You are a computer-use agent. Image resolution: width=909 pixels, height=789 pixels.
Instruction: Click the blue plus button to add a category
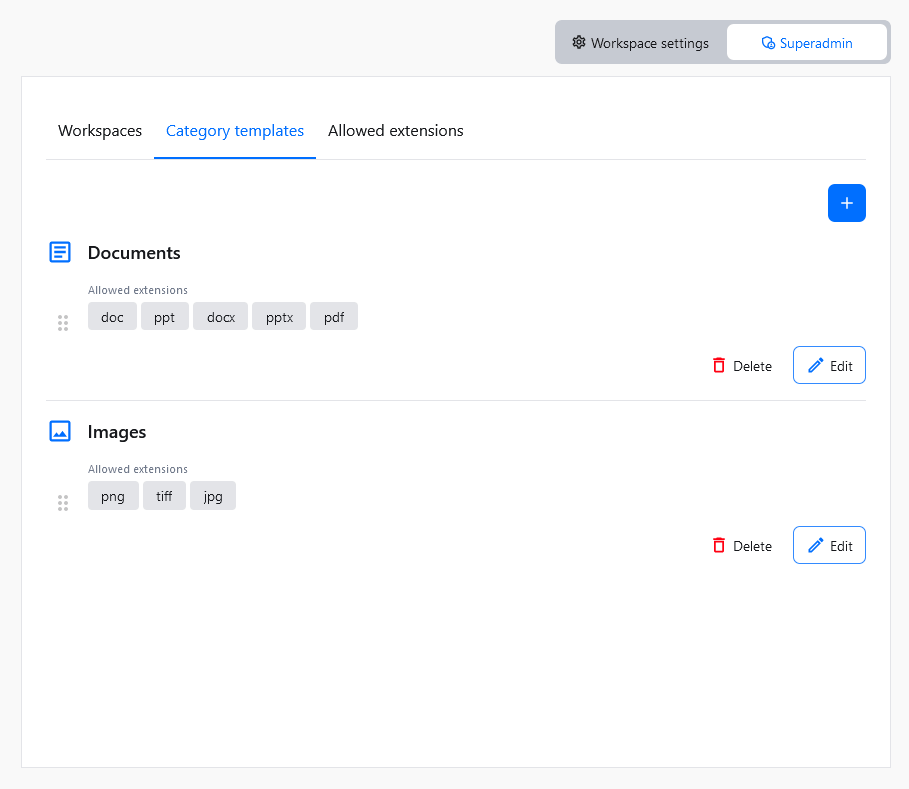coord(846,202)
